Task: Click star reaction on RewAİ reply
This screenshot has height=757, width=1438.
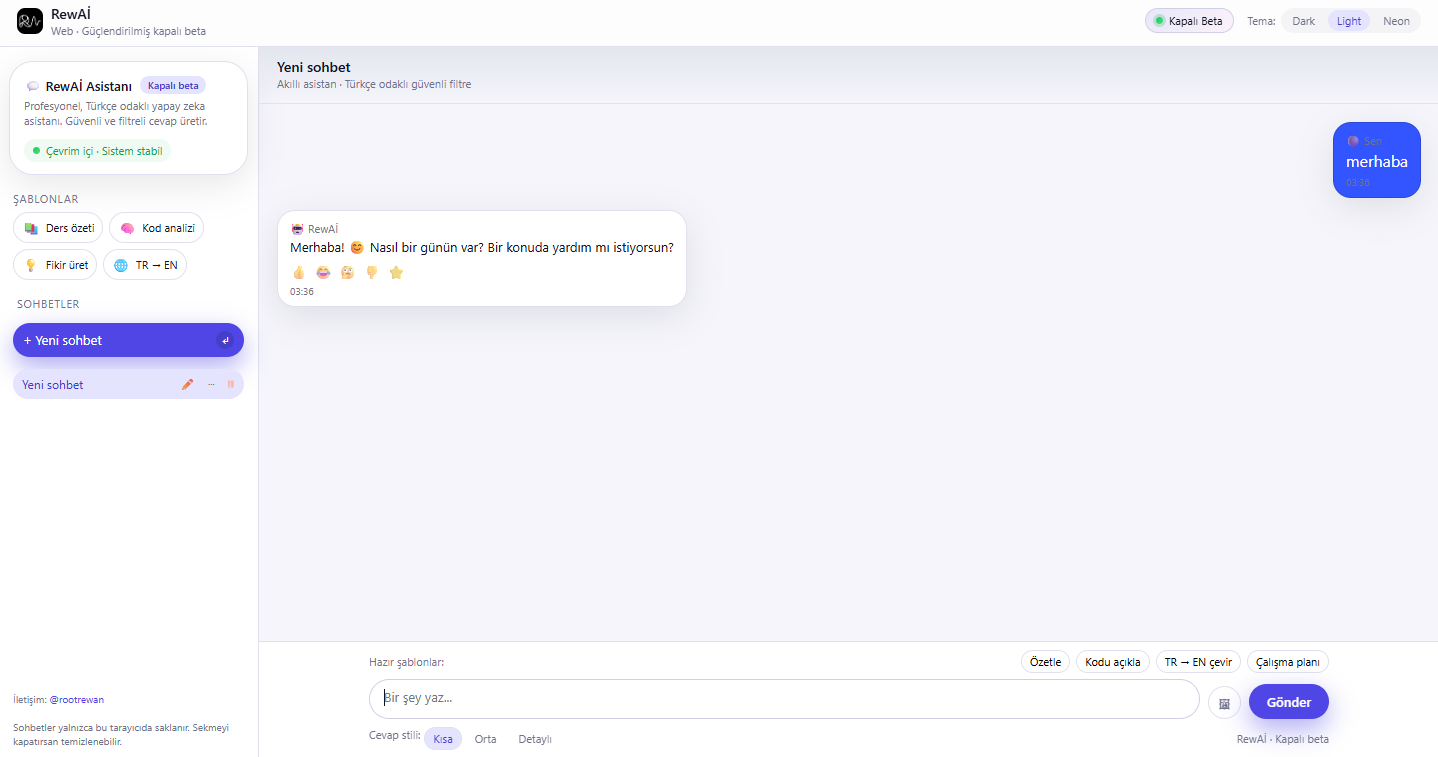Action: pyautogui.click(x=396, y=272)
